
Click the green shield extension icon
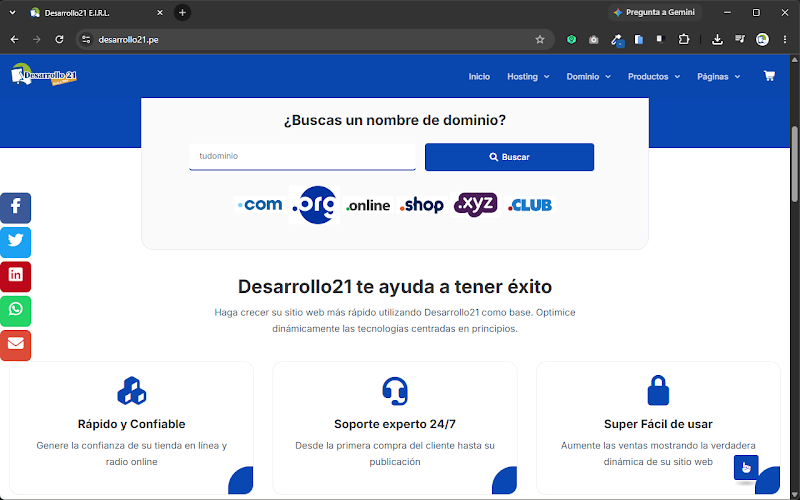click(571, 39)
